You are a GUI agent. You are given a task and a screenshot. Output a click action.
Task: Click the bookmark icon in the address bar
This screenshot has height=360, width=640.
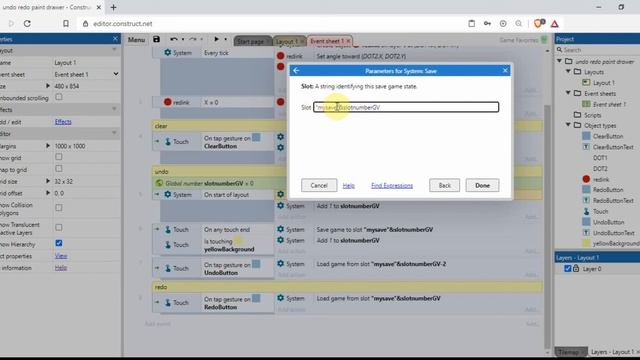(x=66, y=24)
